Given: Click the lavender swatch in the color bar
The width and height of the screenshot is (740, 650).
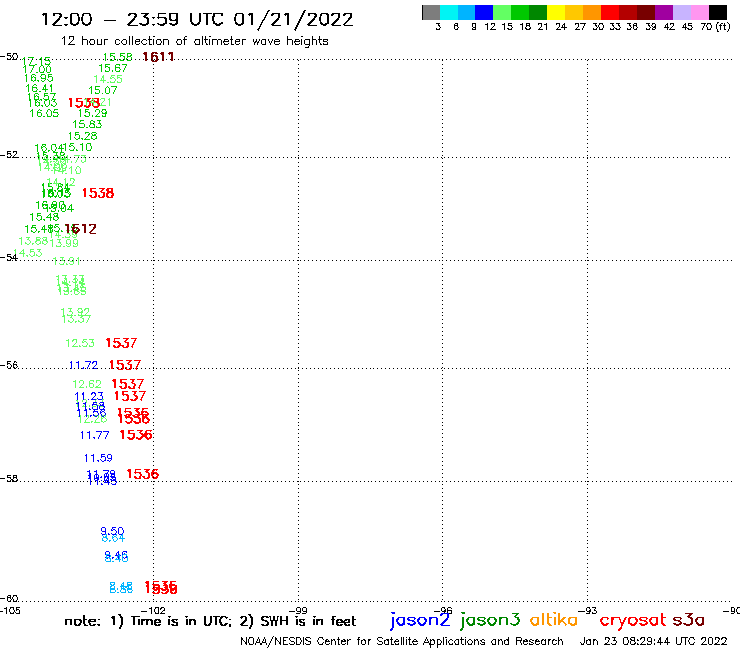Looking at the screenshot, I should [681, 12].
